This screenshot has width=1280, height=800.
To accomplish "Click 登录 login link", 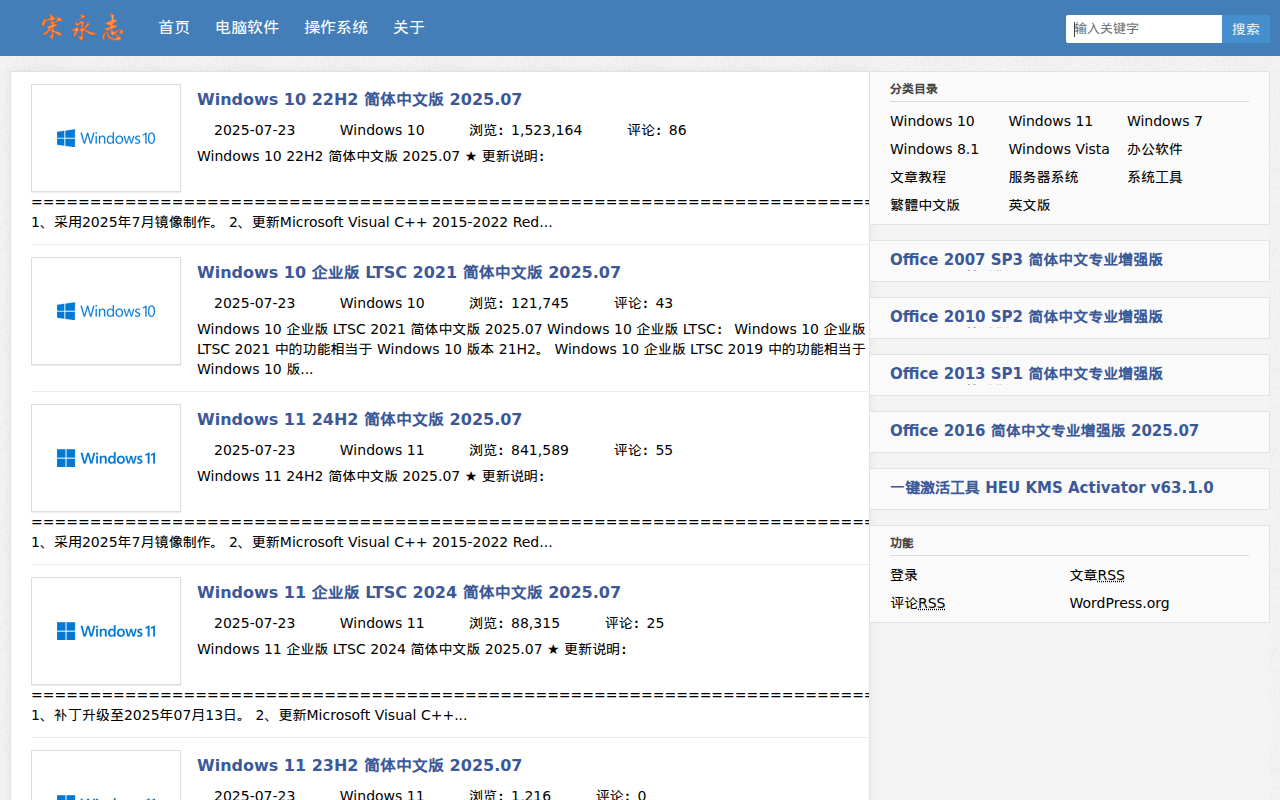I will (x=904, y=575).
